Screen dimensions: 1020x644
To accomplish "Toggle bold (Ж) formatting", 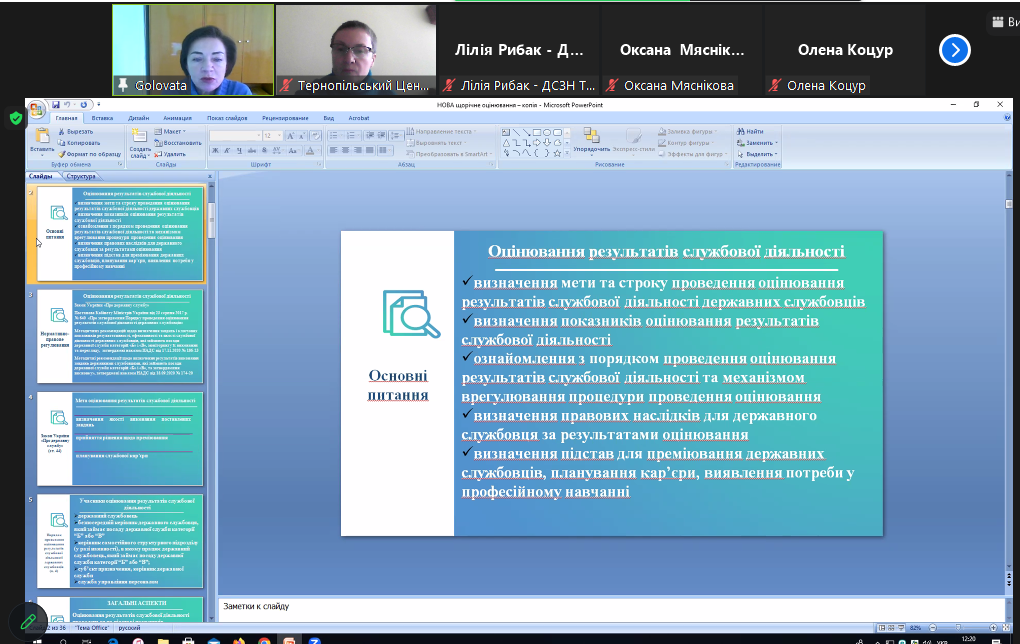I will pos(215,150).
